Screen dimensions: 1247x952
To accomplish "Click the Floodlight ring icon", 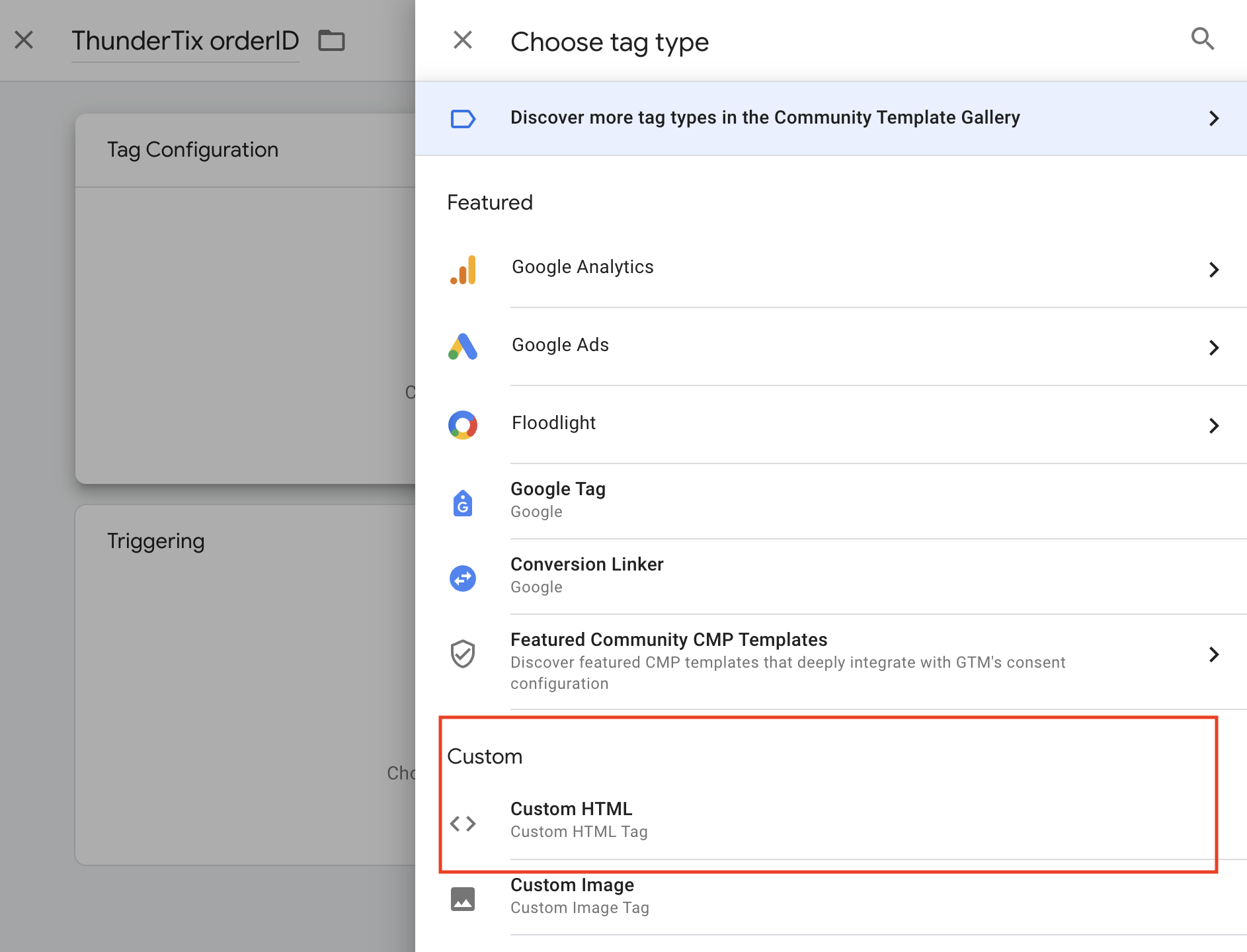I will tap(463, 425).
